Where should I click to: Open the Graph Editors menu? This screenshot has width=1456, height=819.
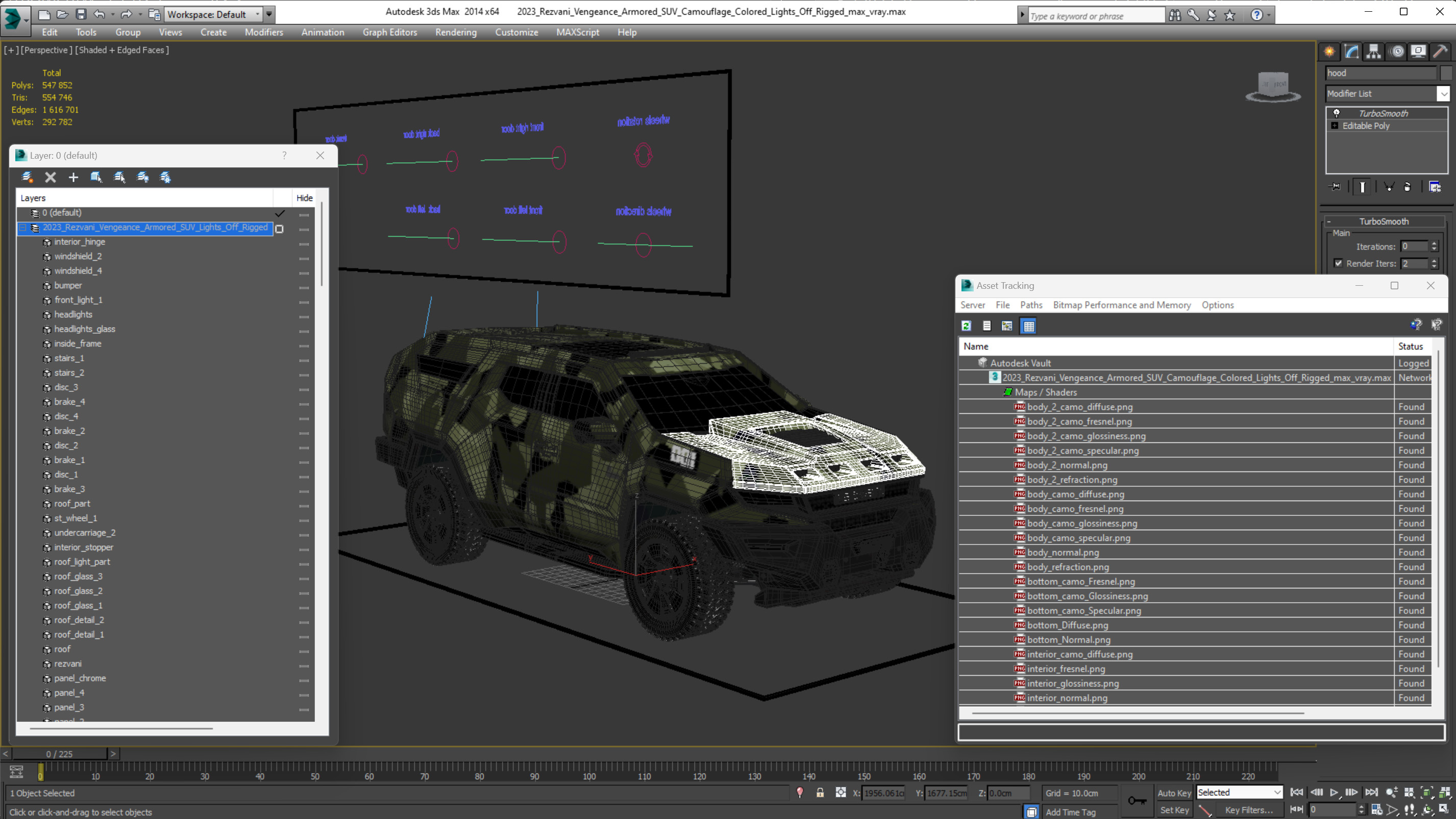click(390, 32)
